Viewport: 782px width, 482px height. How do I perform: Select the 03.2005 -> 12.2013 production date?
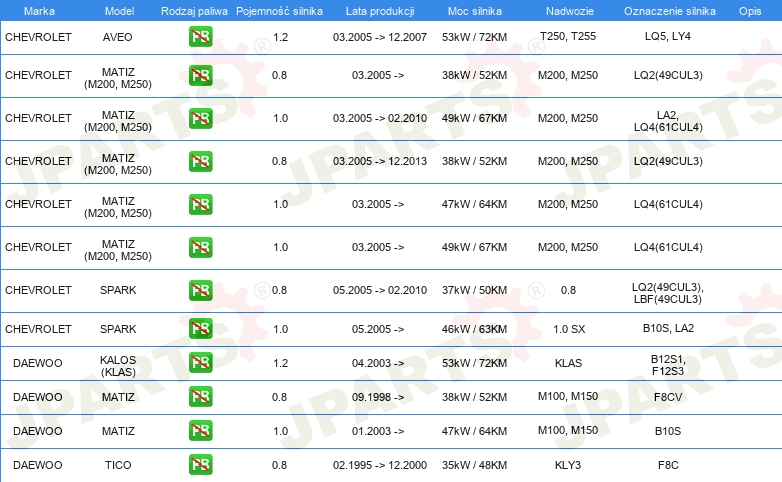[380, 161]
